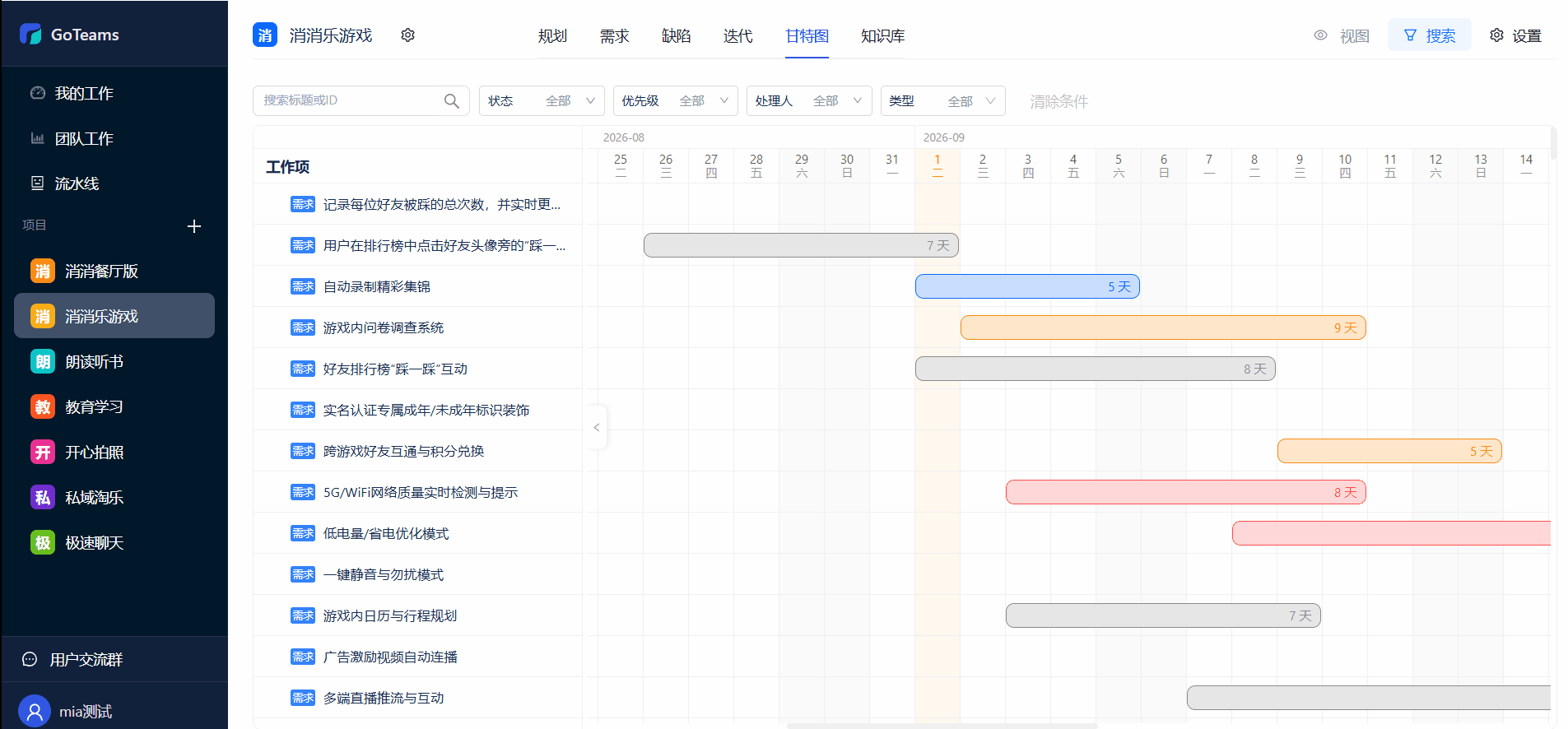Open the 优先级 filter dropdown
1568x729 pixels.
676,100
